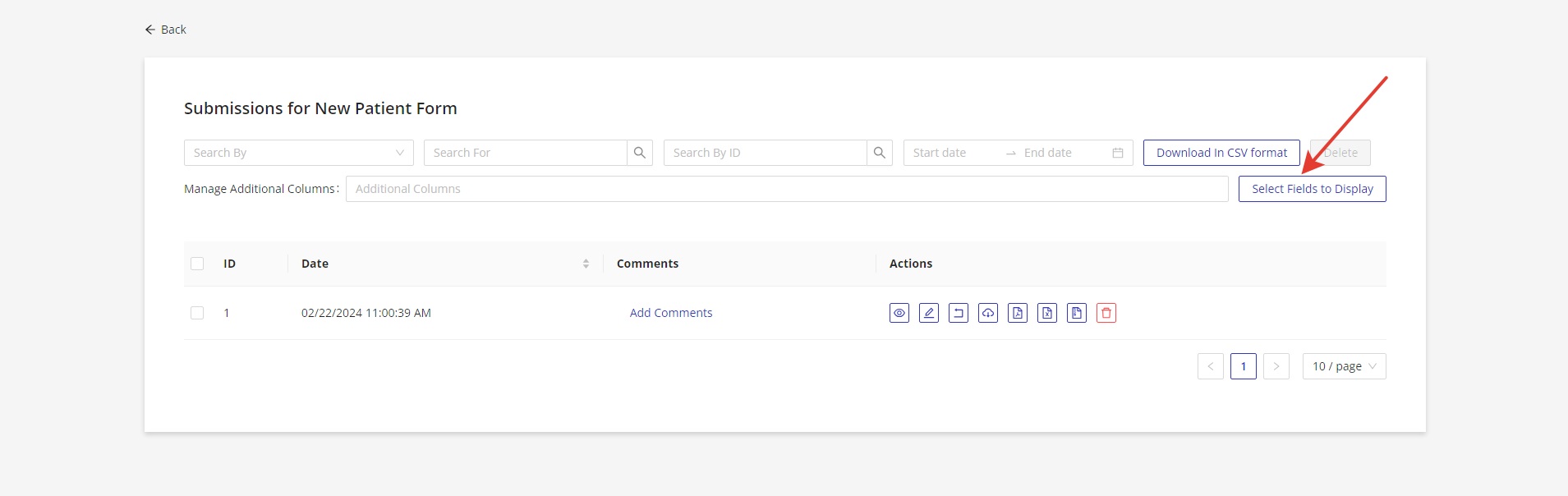The height and width of the screenshot is (496, 1568).
Task: Open the Additional Columns selector
Action: coord(786,189)
